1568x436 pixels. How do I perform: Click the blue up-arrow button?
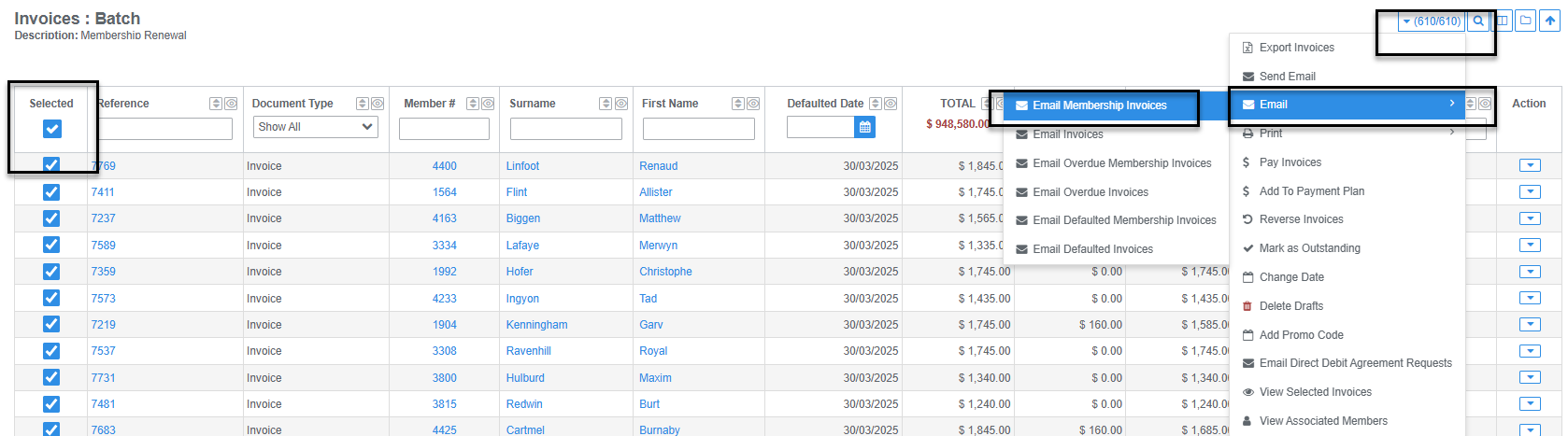pyautogui.click(x=1550, y=21)
